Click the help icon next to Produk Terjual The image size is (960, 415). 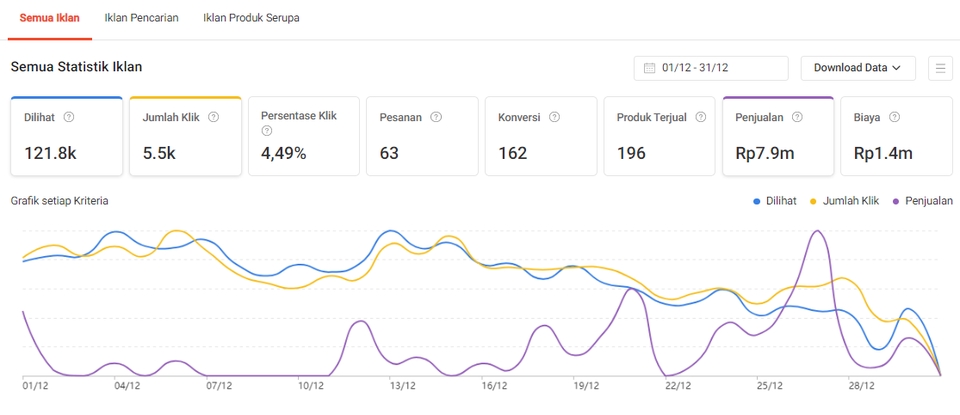701,117
